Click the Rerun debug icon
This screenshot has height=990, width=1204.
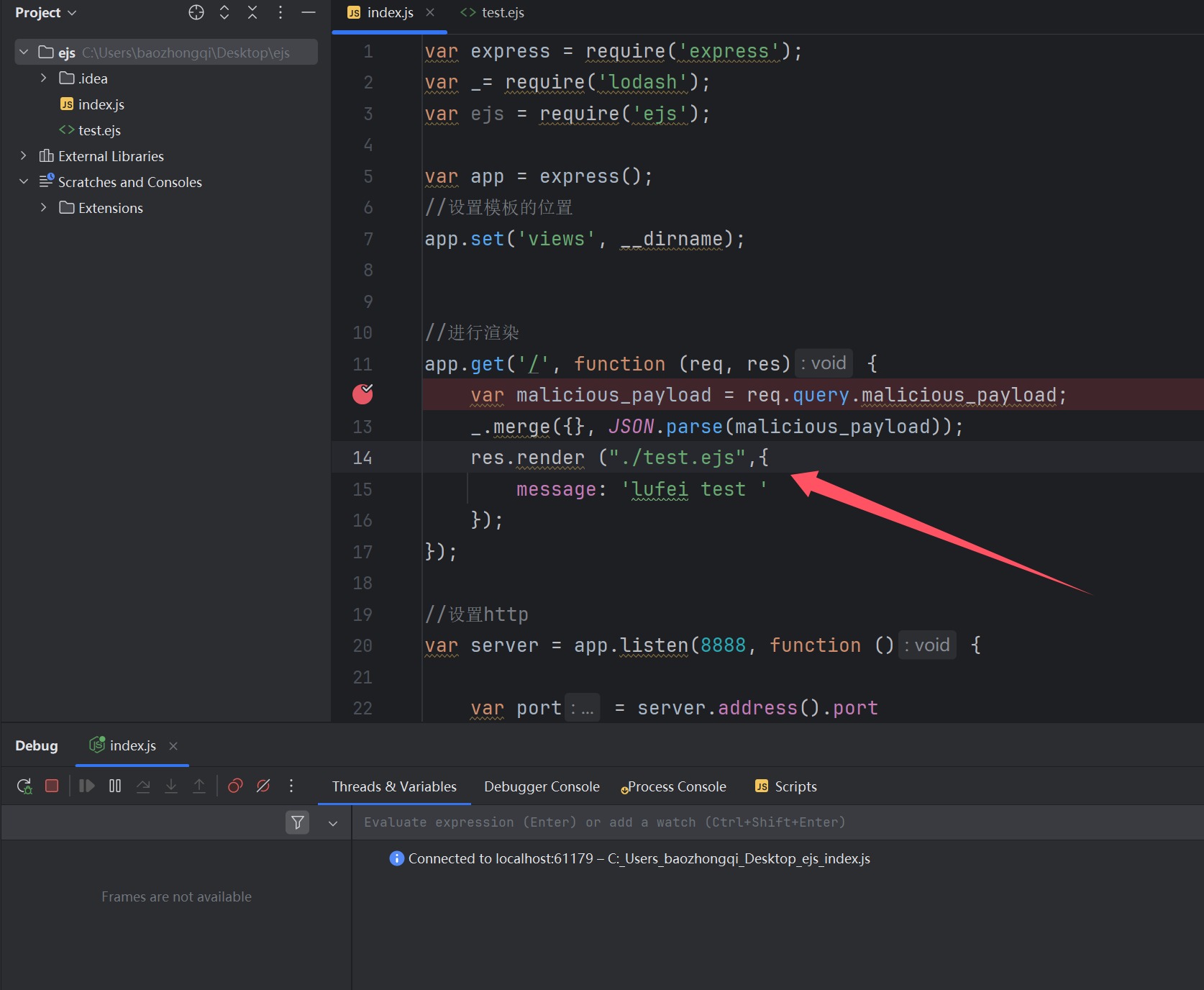24,786
